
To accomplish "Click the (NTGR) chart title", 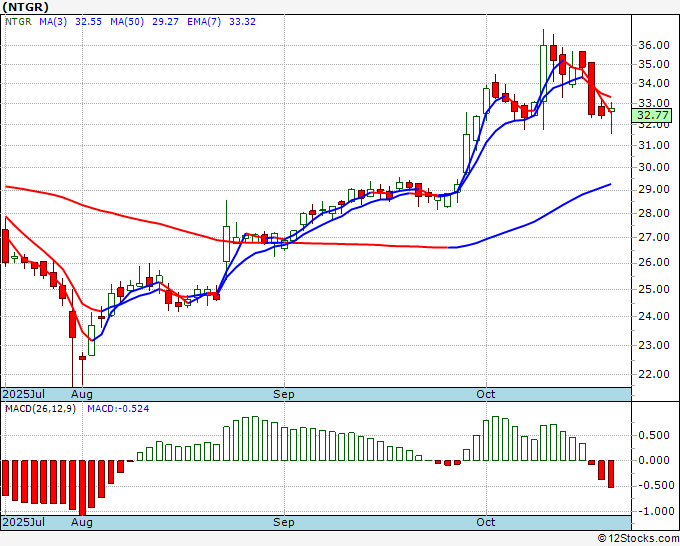I will pyautogui.click(x=25, y=7).
